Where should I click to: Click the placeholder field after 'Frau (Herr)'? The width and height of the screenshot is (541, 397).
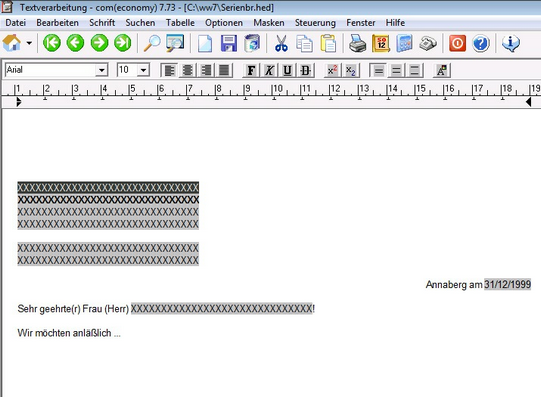pos(222,308)
